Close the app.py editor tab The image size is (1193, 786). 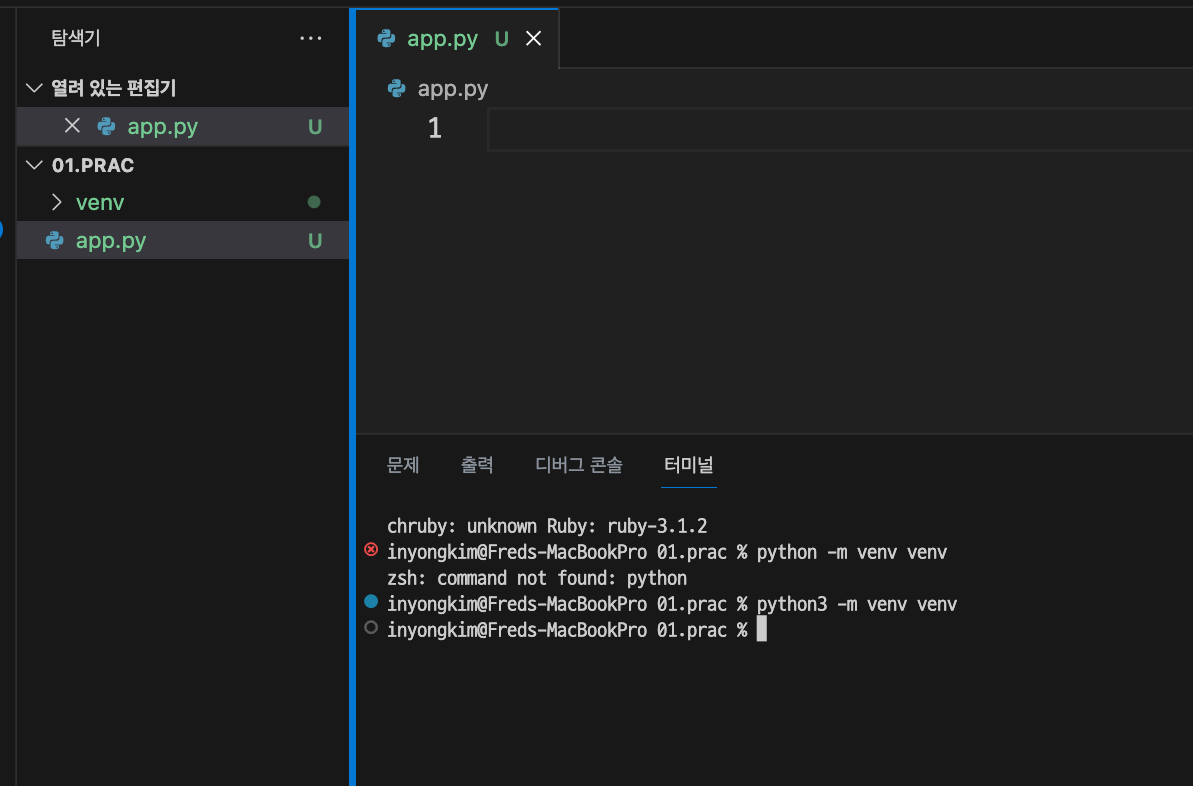[533, 38]
